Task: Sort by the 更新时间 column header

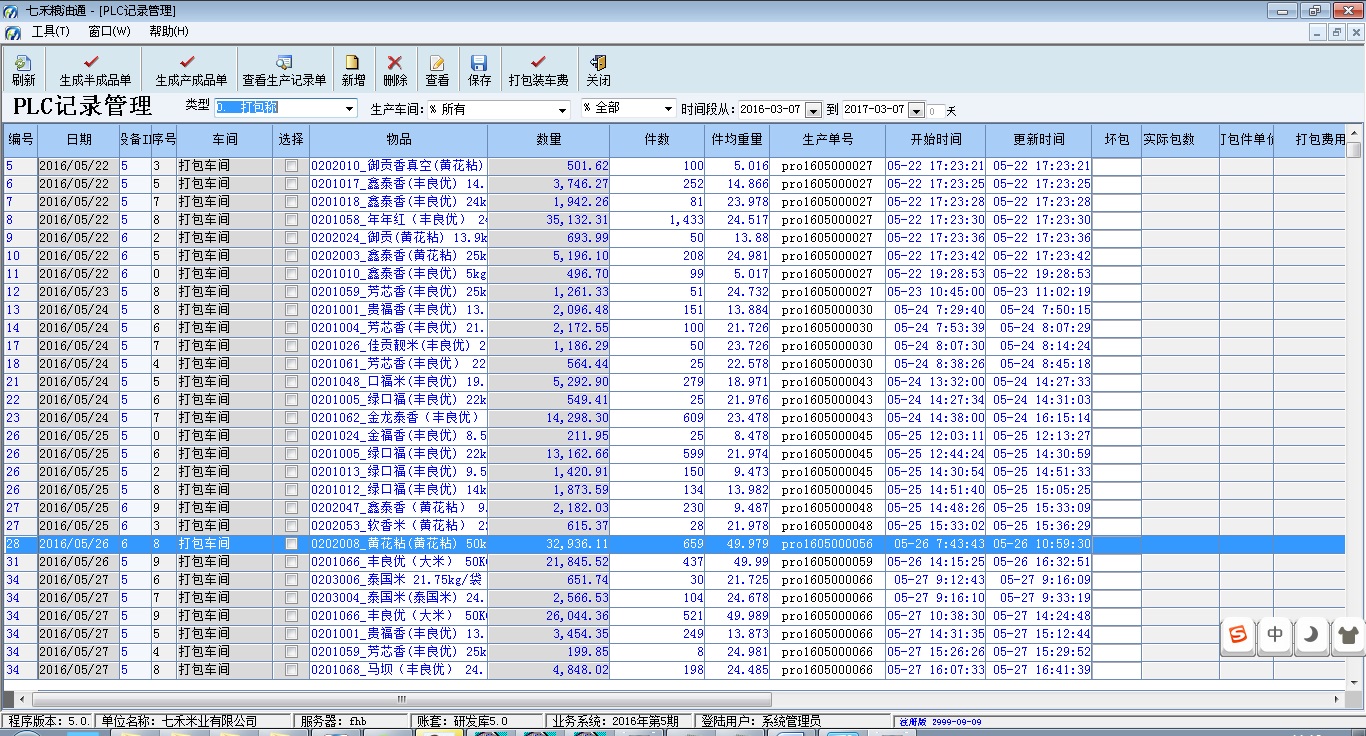Action: 1039,140
